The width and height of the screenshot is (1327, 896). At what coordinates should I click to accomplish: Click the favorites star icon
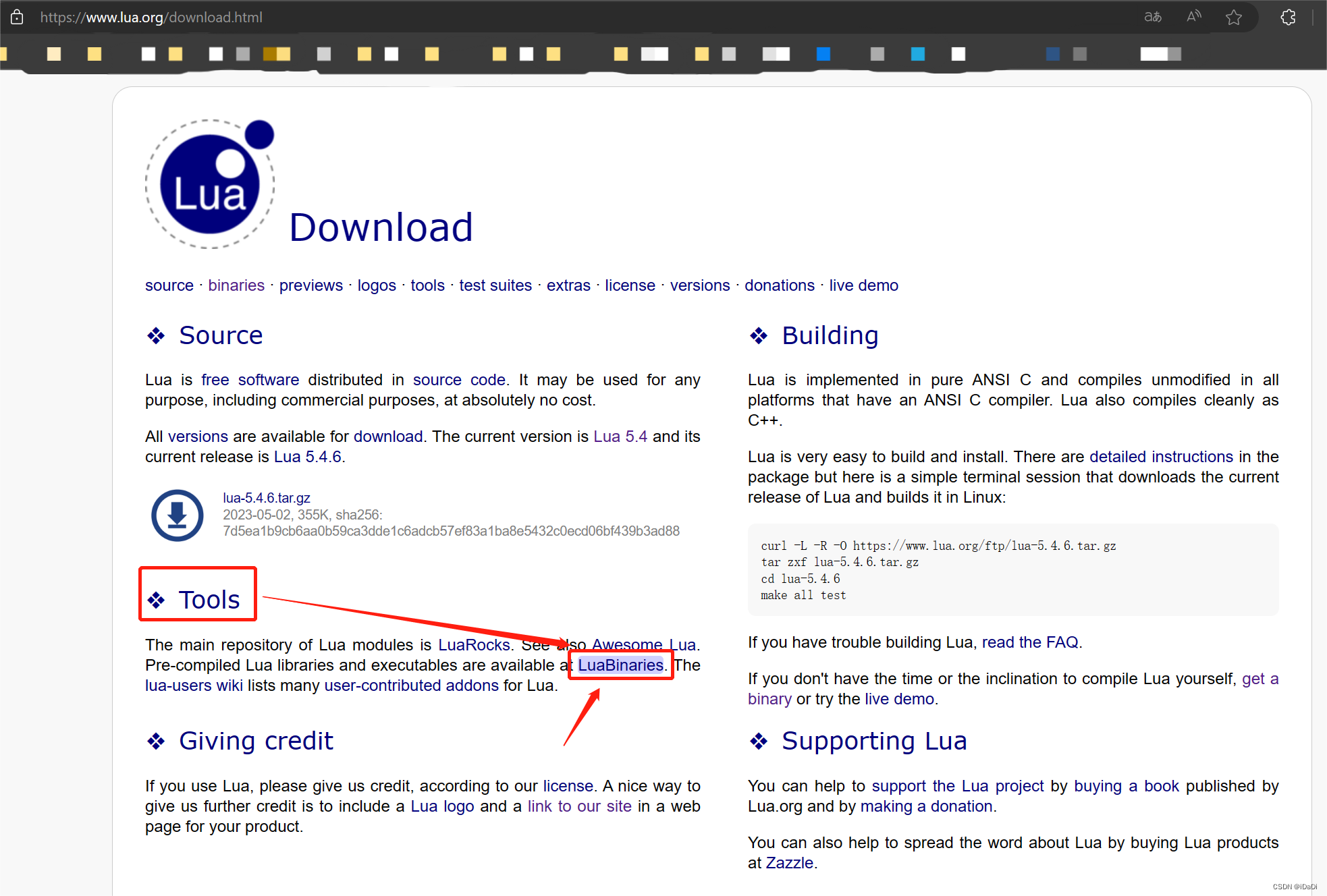point(1233,18)
